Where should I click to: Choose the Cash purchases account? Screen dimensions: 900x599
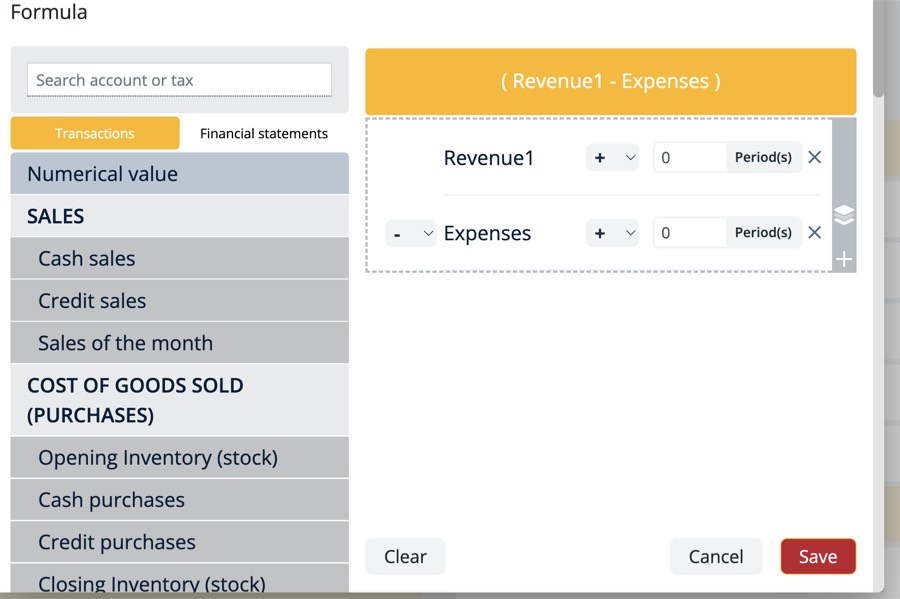180,500
